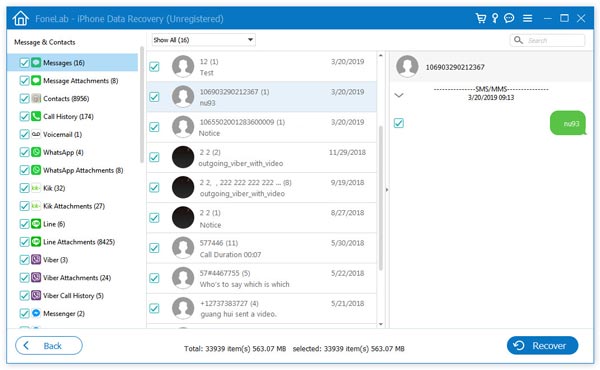Select the Message Attachments (8) category

pyautogui.click(x=73, y=80)
